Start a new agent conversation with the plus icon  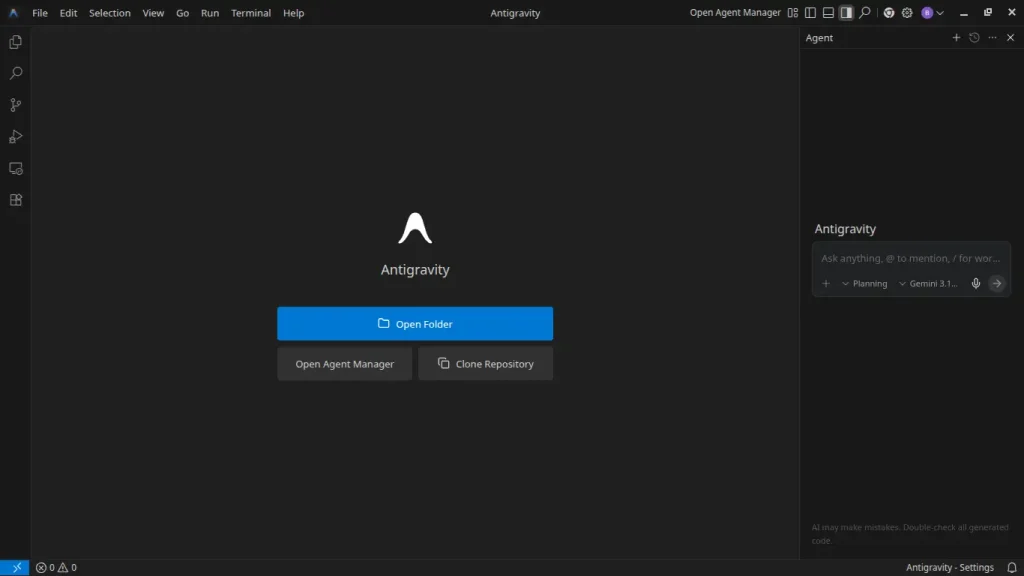click(x=956, y=37)
